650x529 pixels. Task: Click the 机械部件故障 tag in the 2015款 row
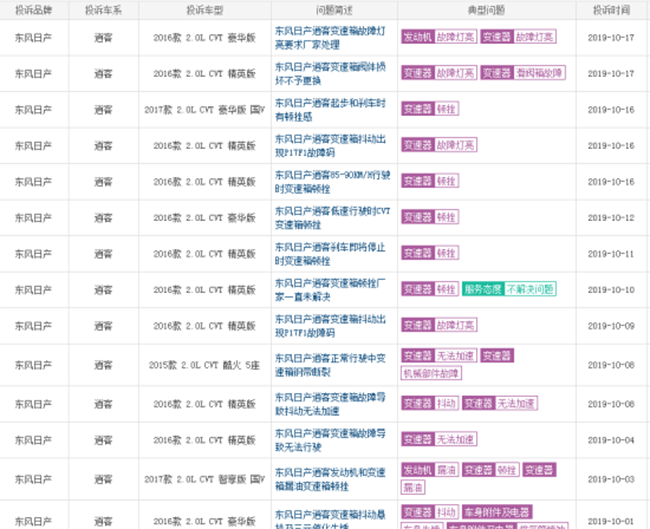click(x=431, y=374)
